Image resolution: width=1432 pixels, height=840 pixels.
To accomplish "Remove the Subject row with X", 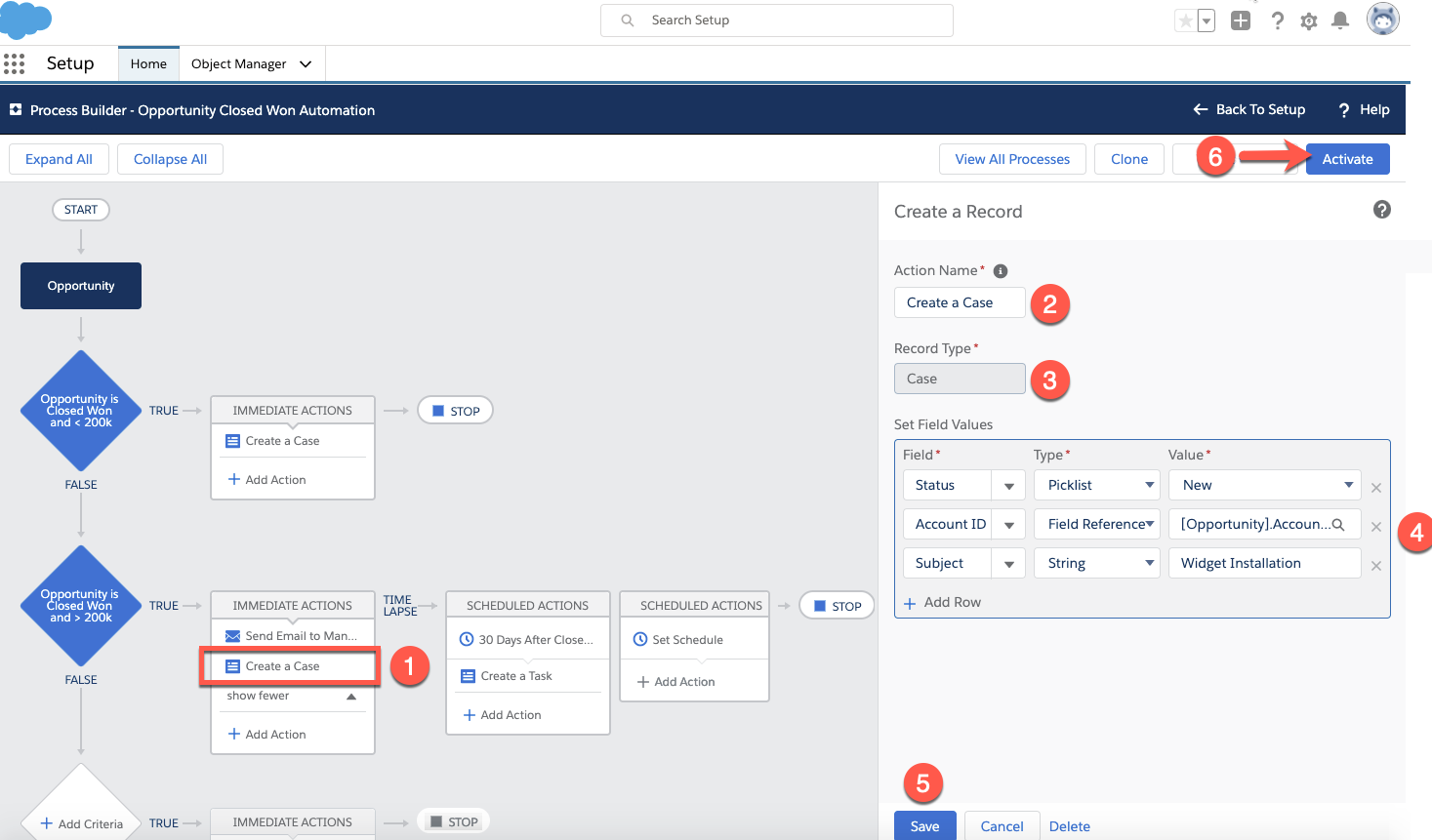I will [x=1376, y=566].
